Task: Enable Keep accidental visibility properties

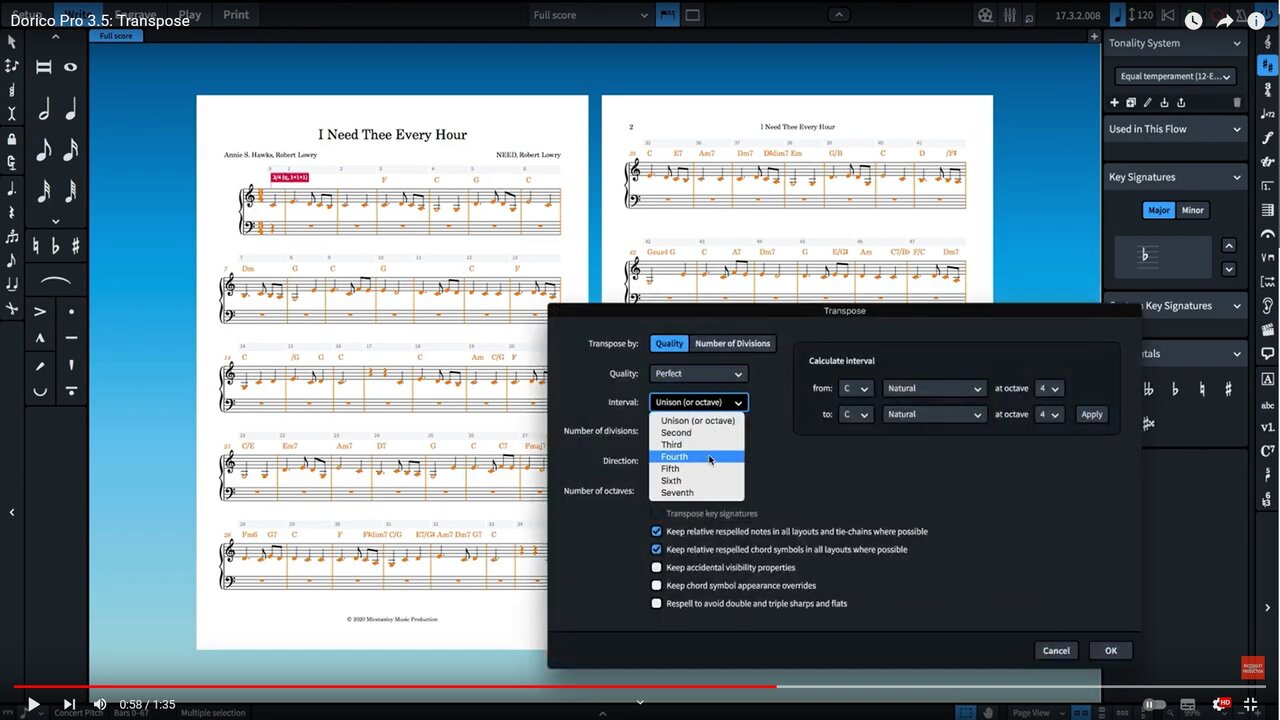Action: coord(657,567)
